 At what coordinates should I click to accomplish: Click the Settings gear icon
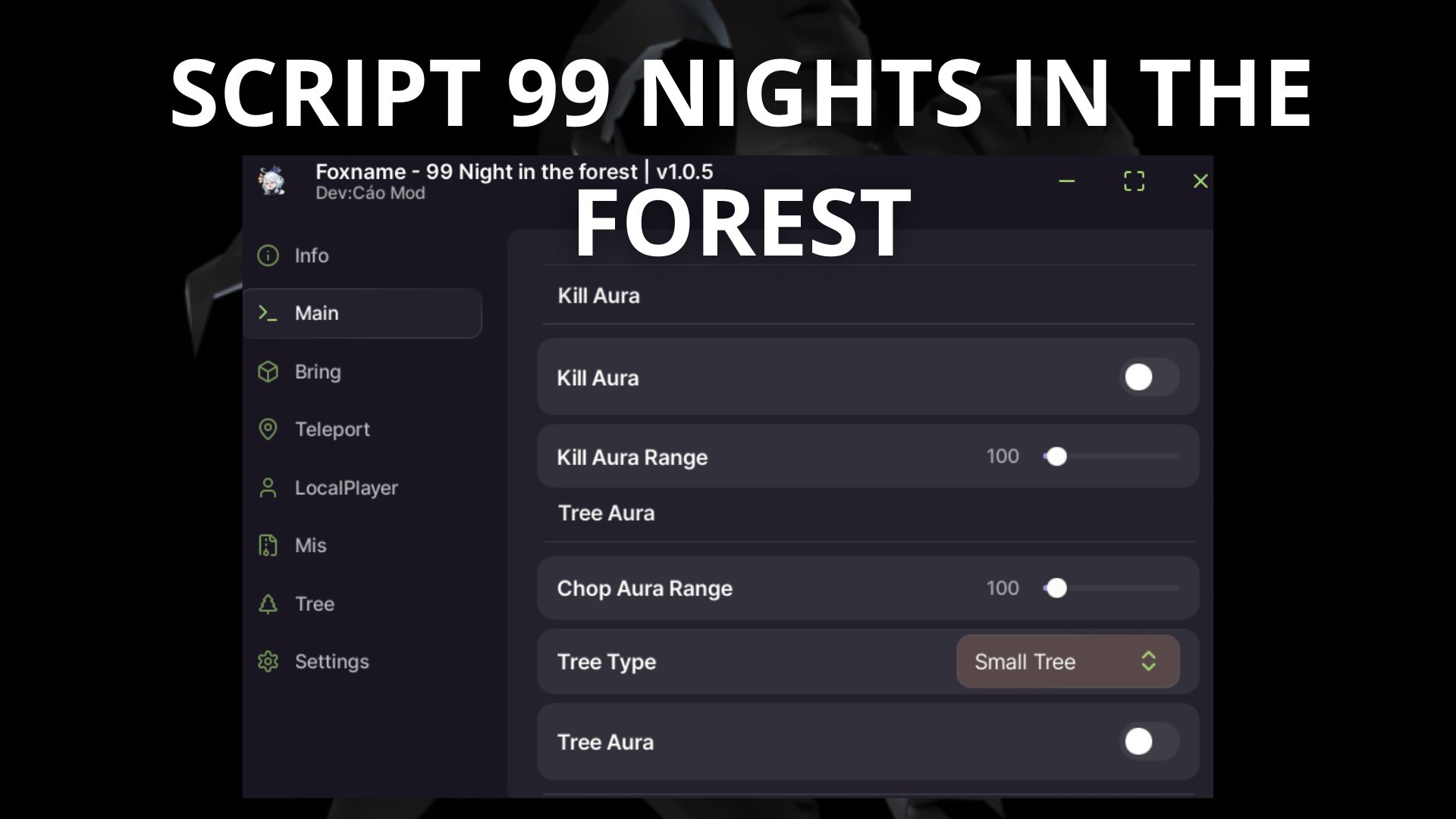coord(268,661)
